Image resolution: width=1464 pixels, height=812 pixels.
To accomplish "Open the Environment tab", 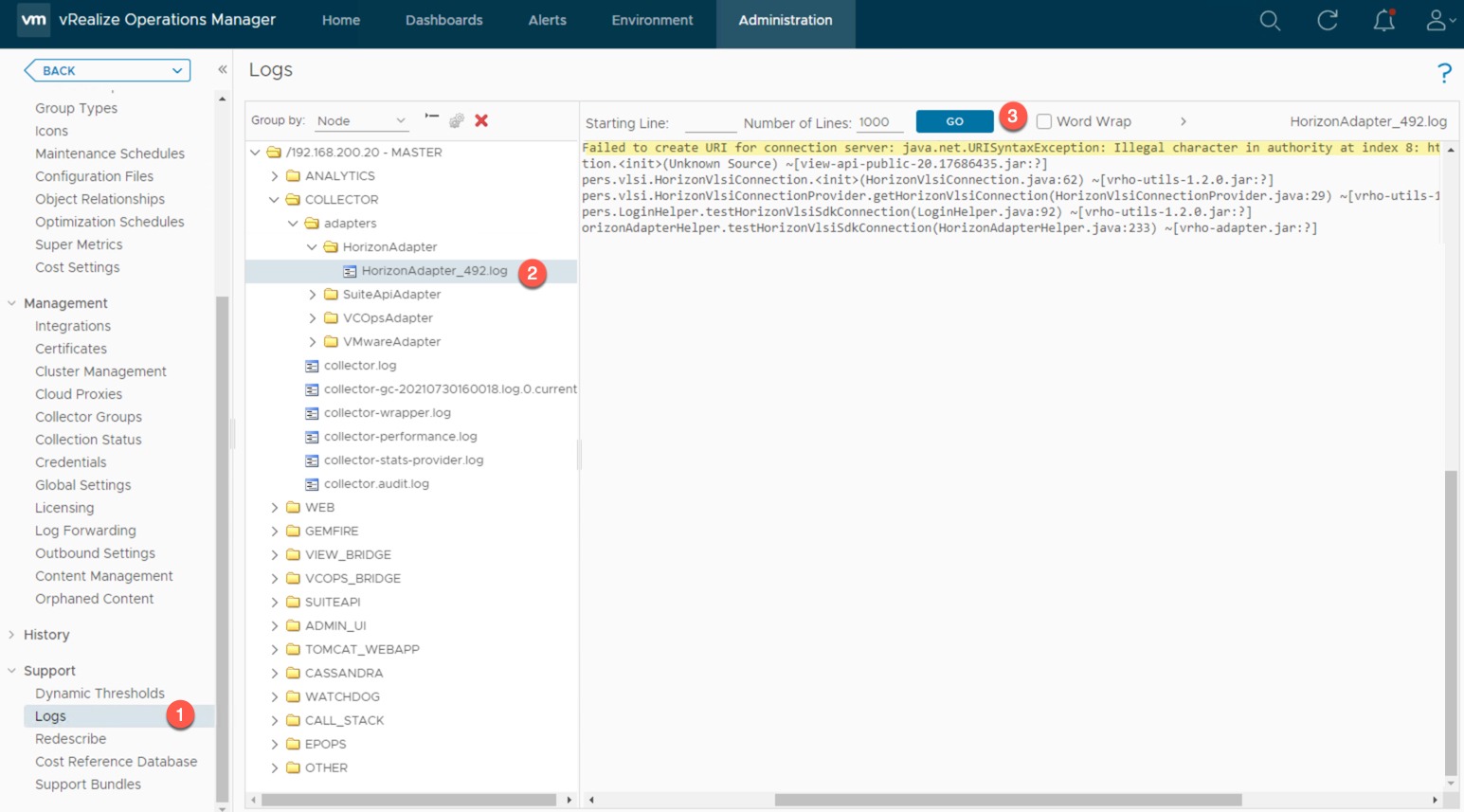I will point(653,20).
